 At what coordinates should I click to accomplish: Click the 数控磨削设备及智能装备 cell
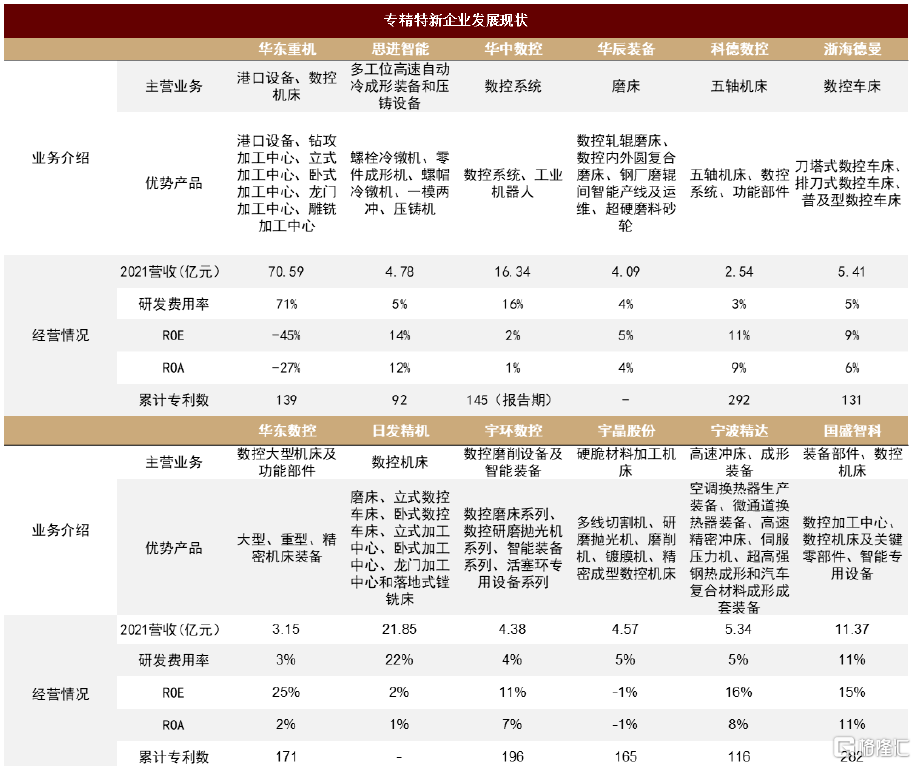tap(513, 463)
